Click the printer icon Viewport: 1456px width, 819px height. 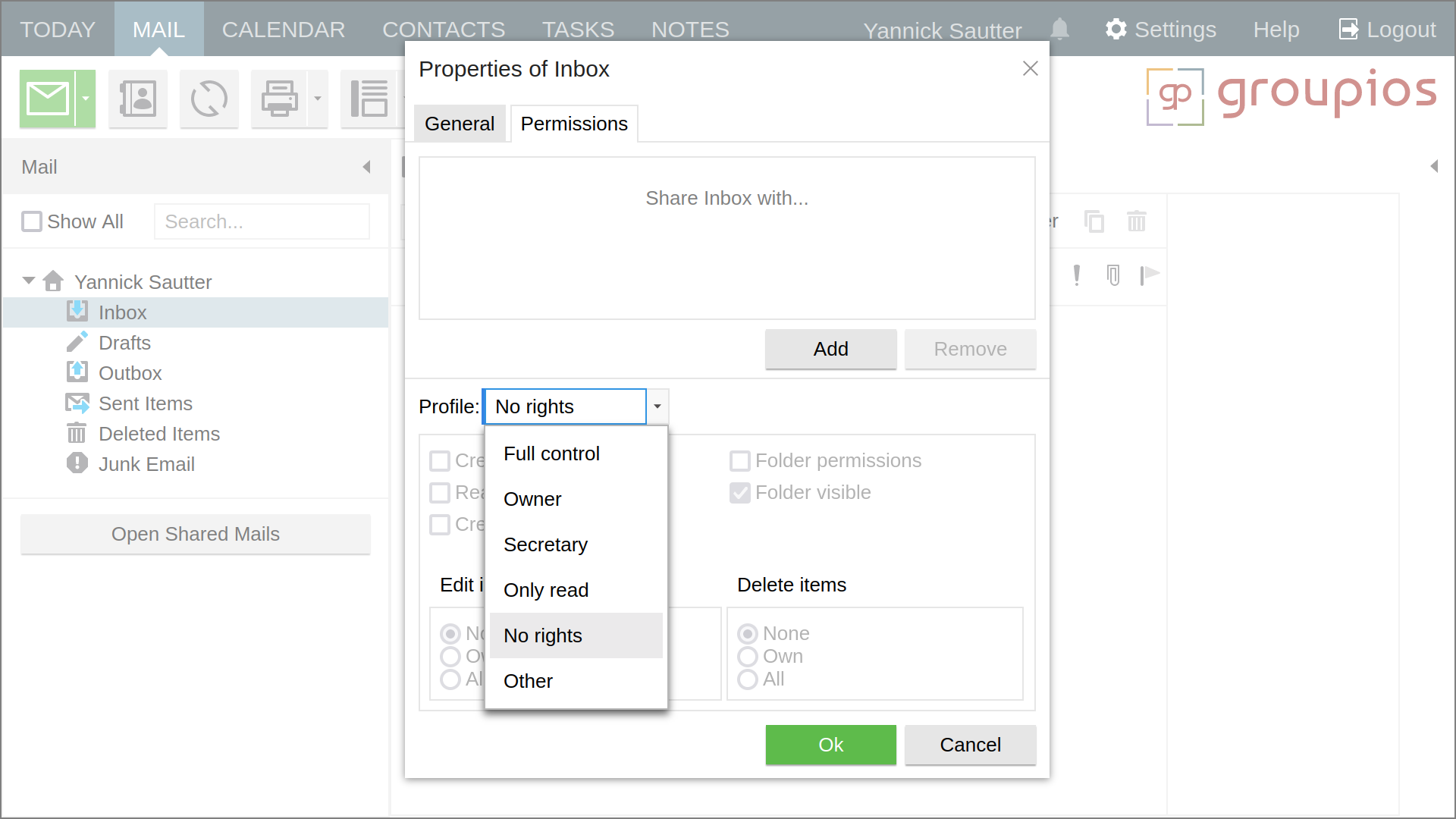tap(279, 99)
